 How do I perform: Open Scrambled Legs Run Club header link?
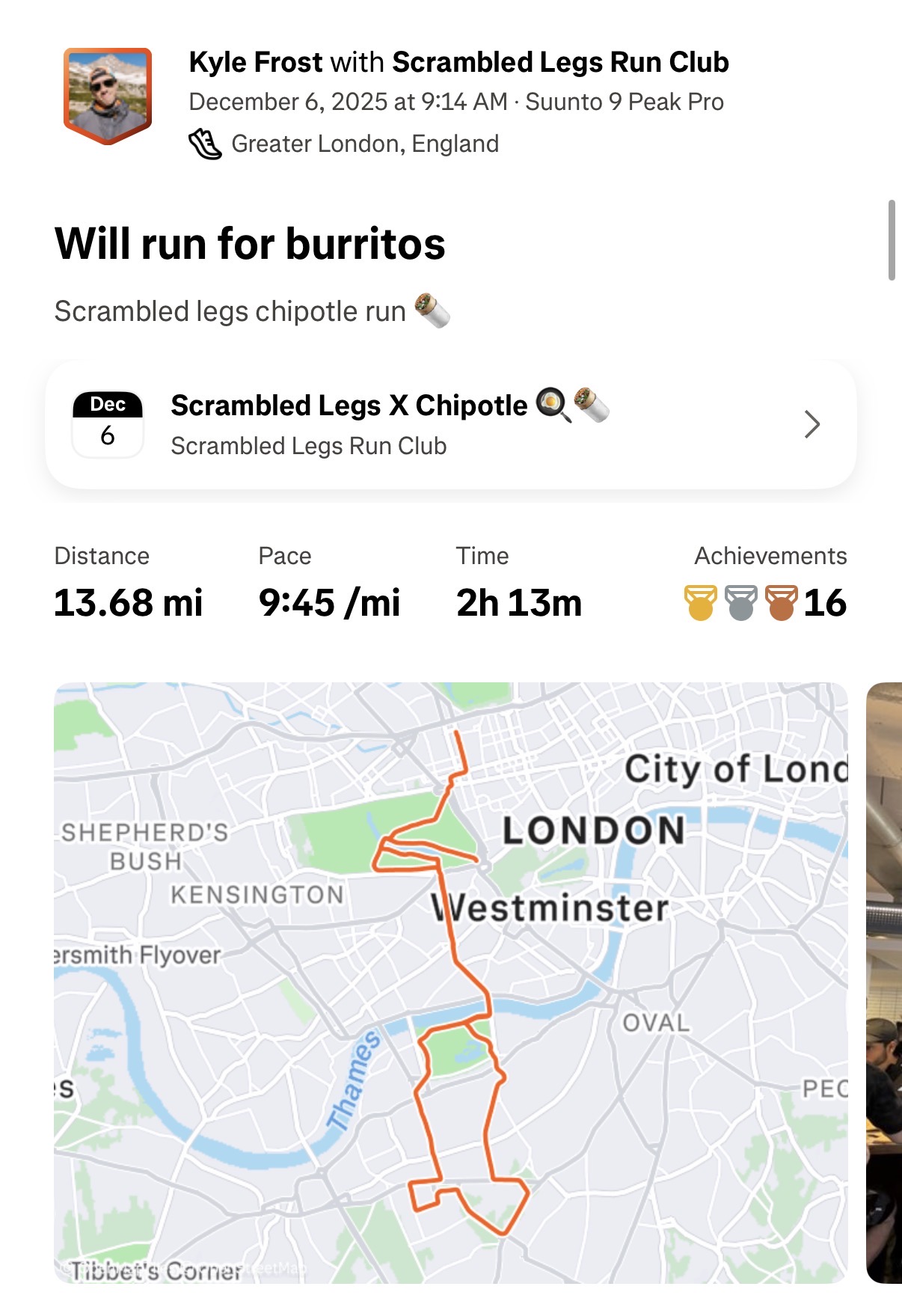click(560, 62)
